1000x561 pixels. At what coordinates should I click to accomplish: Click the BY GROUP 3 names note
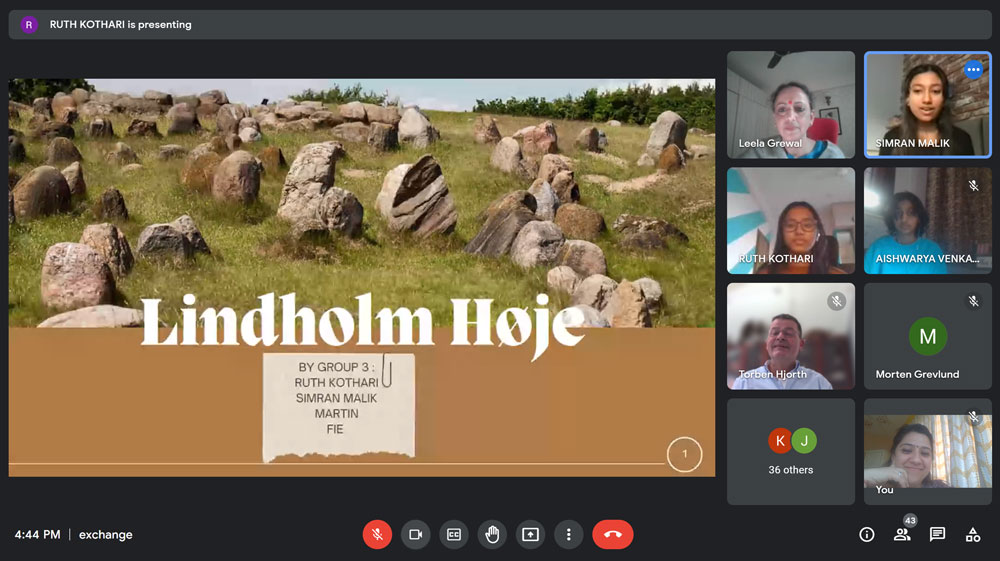click(338, 407)
